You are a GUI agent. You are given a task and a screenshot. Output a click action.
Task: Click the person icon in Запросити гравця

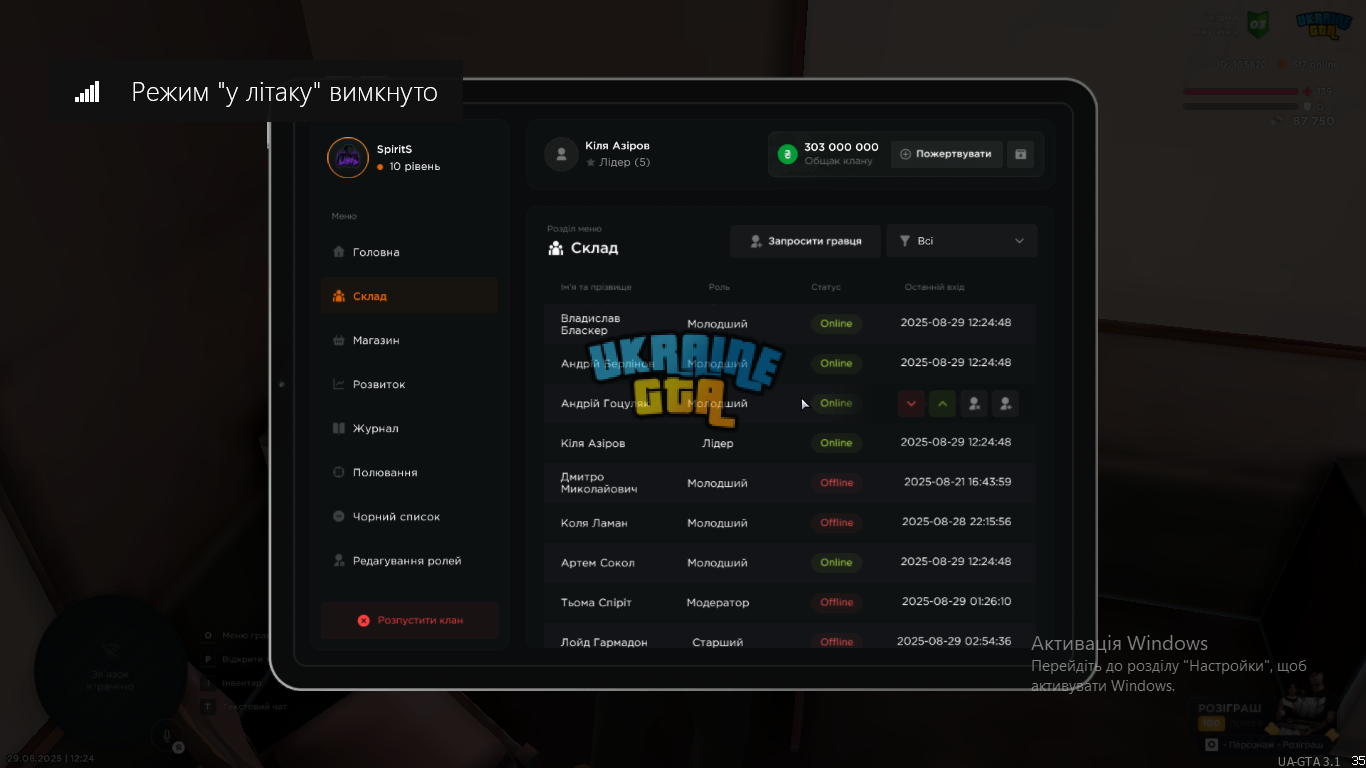[757, 241]
